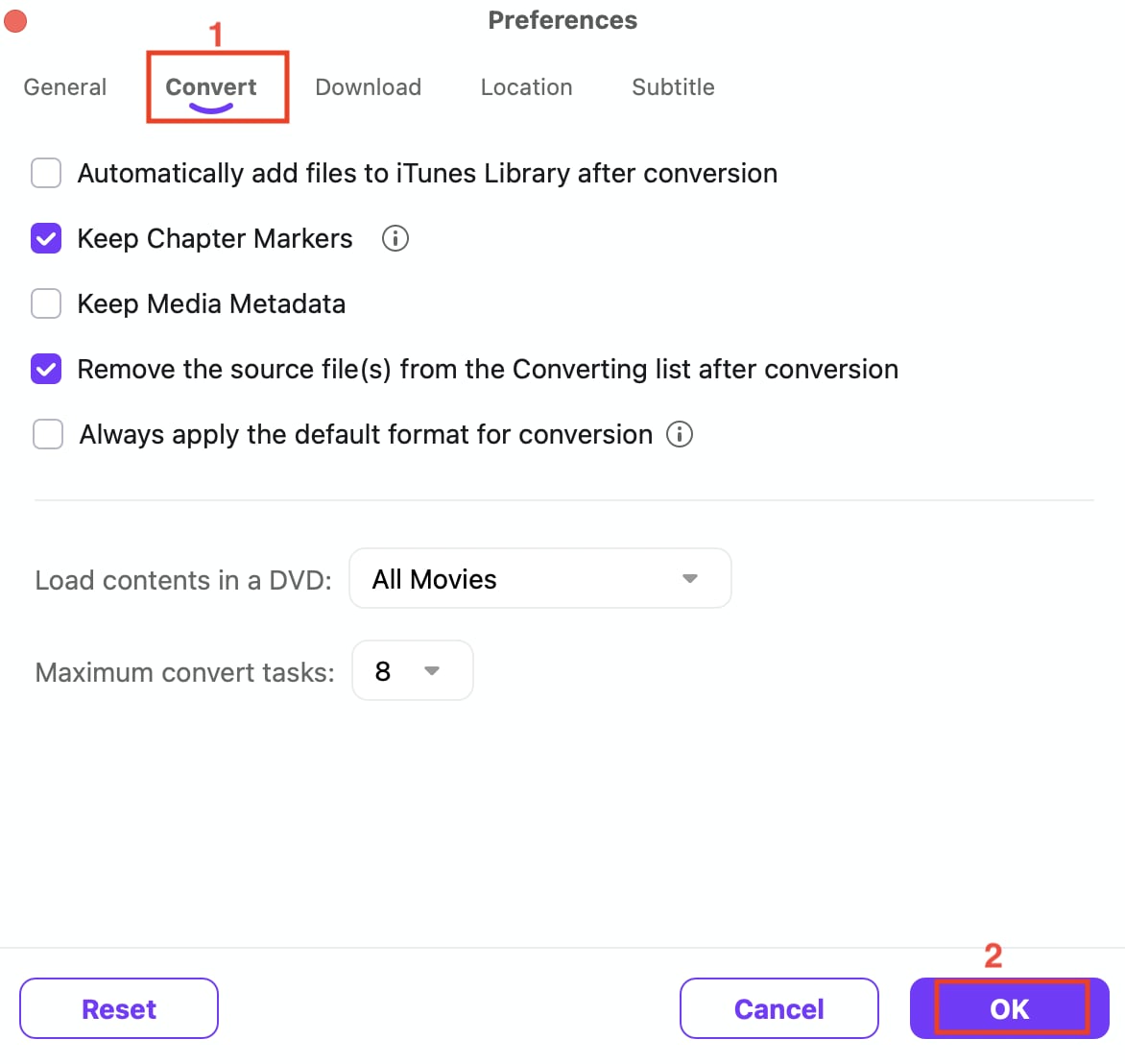
Task: Click the Reset button
Action: tap(119, 1008)
